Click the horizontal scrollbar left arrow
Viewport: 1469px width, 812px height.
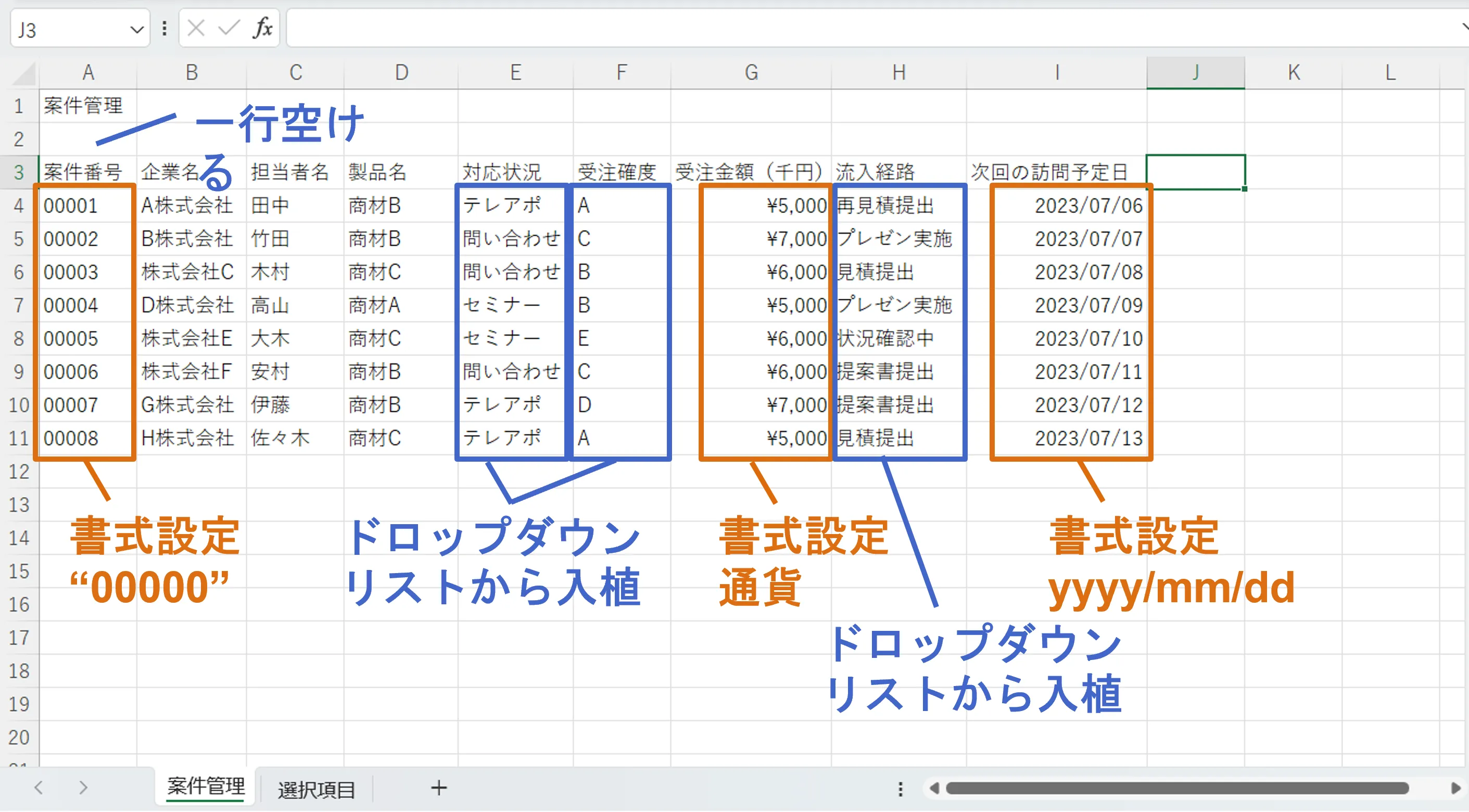(x=934, y=788)
